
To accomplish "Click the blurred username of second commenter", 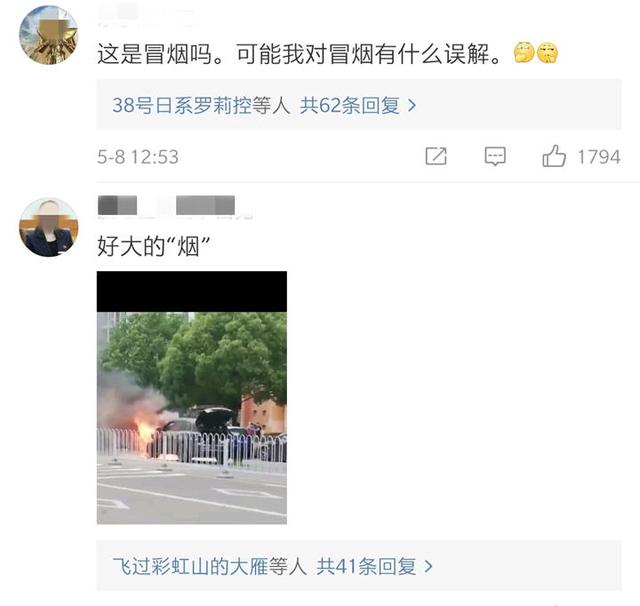I will pos(167,205).
